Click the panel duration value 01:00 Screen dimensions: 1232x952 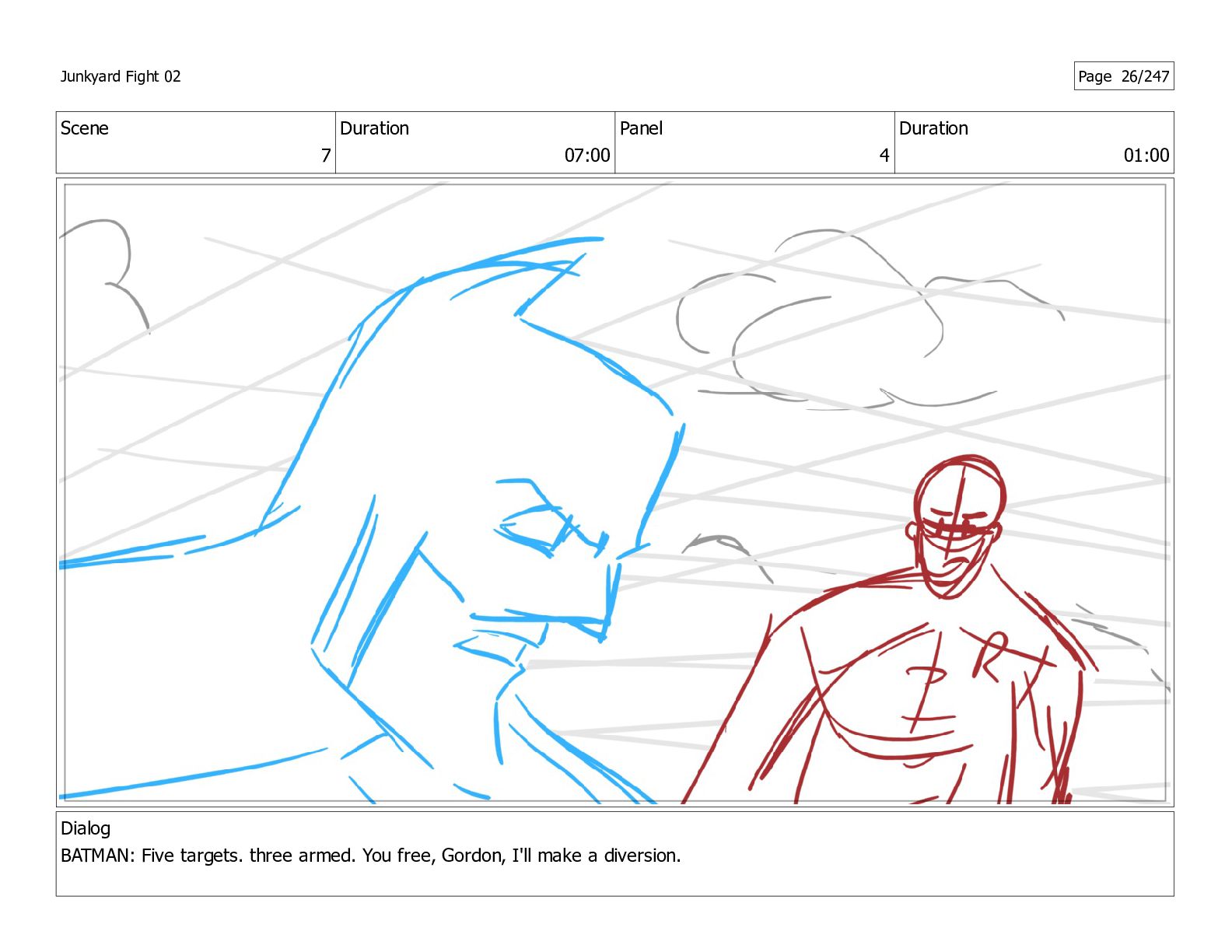(x=1146, y=156)
